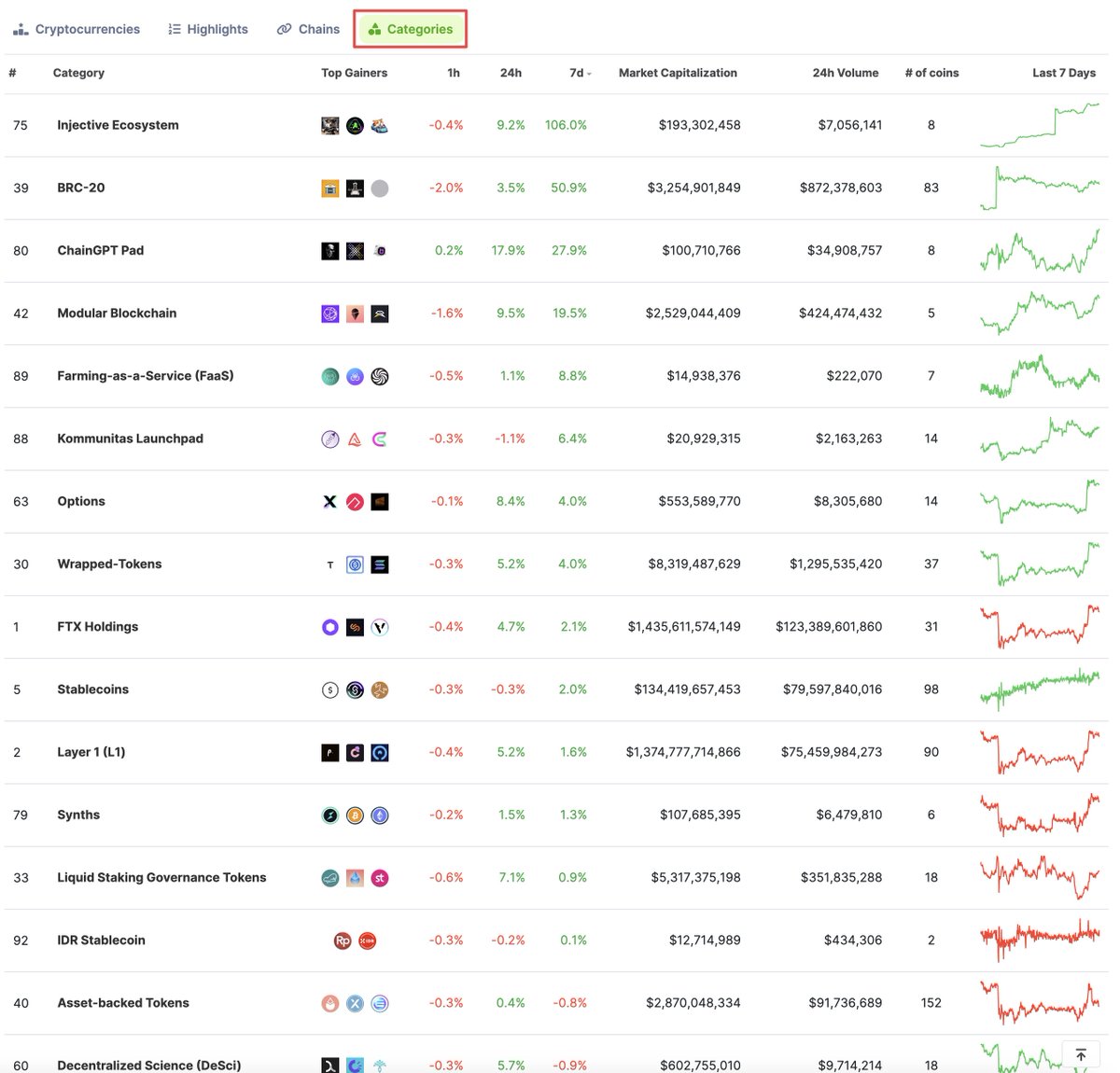Open FTX Holdings category

pyautogui.click(x=98, y=627)
